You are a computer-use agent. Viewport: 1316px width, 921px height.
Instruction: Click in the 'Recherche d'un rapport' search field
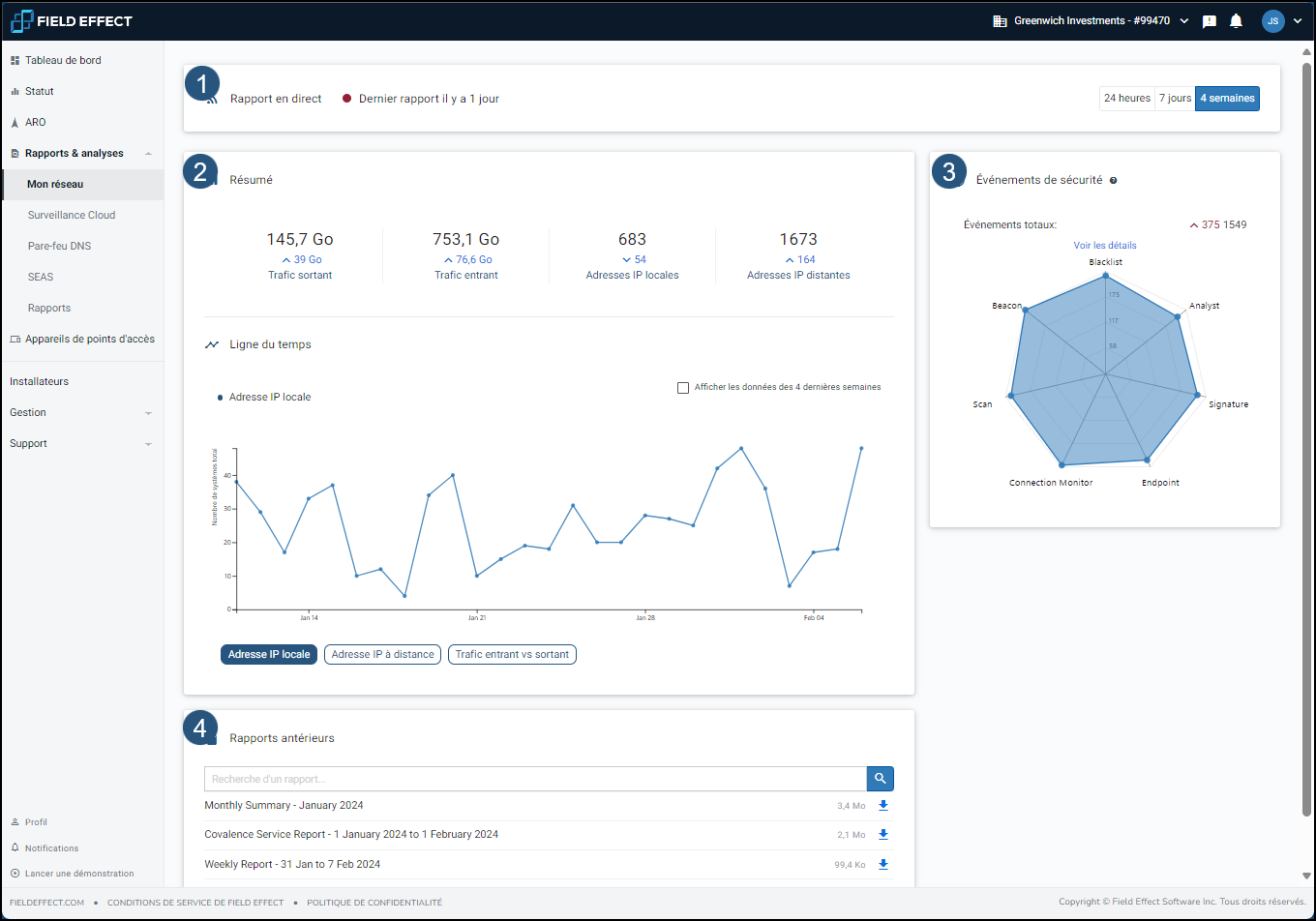coord(535,779)
